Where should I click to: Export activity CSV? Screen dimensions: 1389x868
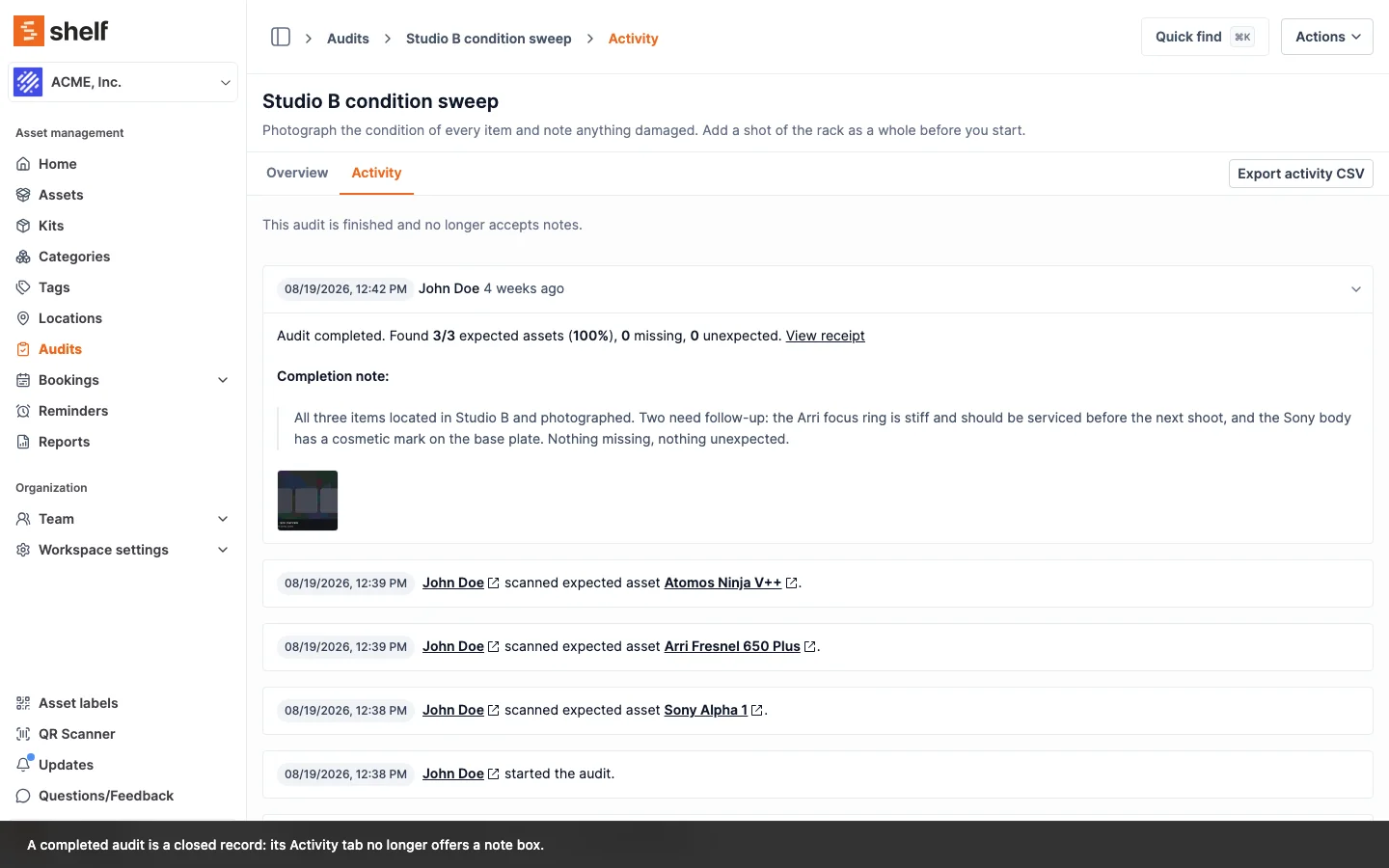[1300, 174]
